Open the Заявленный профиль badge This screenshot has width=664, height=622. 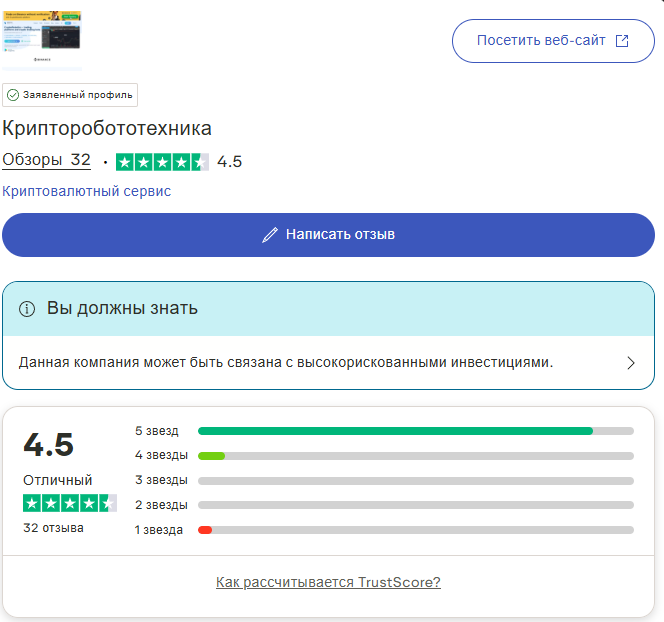tap(70, 95)
